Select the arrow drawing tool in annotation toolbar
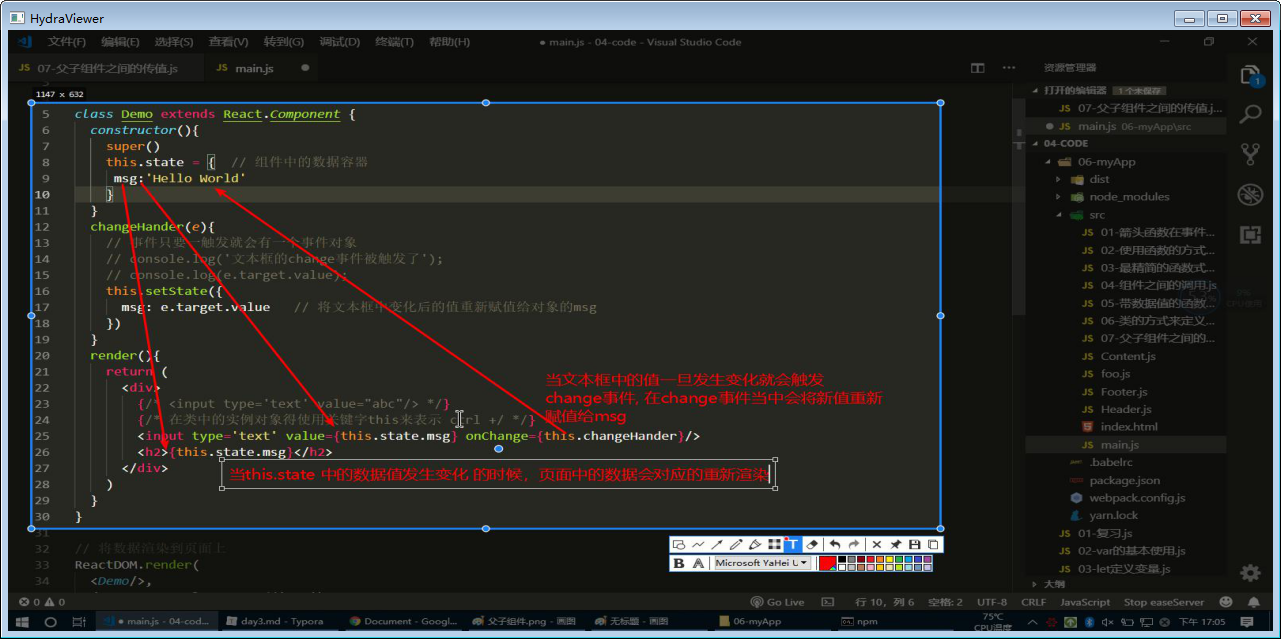1281x639 pixels. coord(717,545)
